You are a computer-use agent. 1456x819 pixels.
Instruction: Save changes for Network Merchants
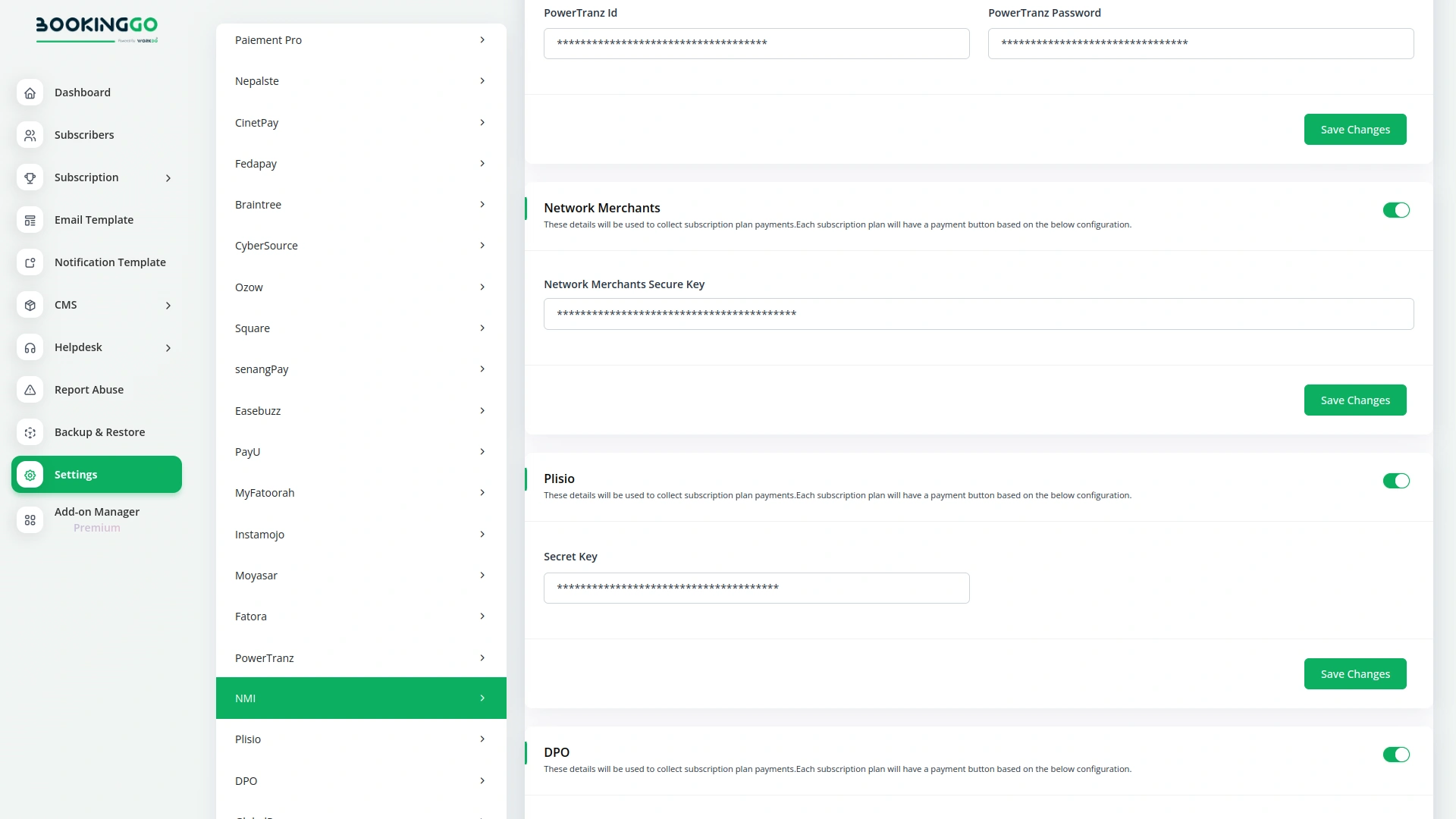pos(1354,400)
